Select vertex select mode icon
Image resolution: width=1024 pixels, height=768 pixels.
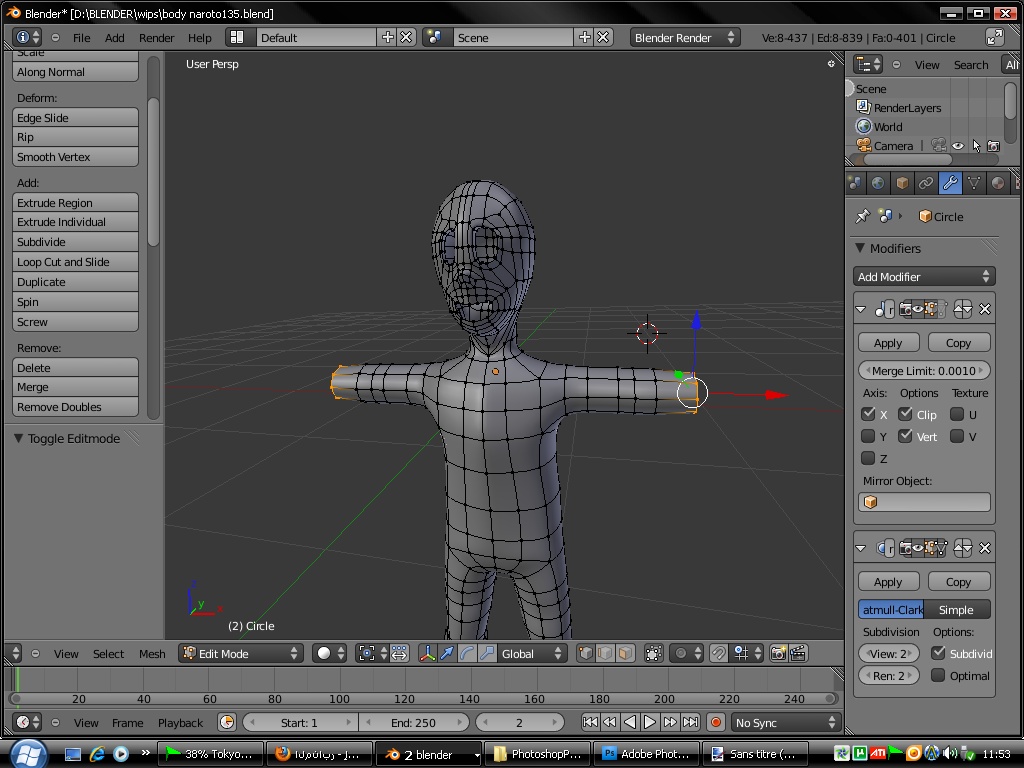586,654
